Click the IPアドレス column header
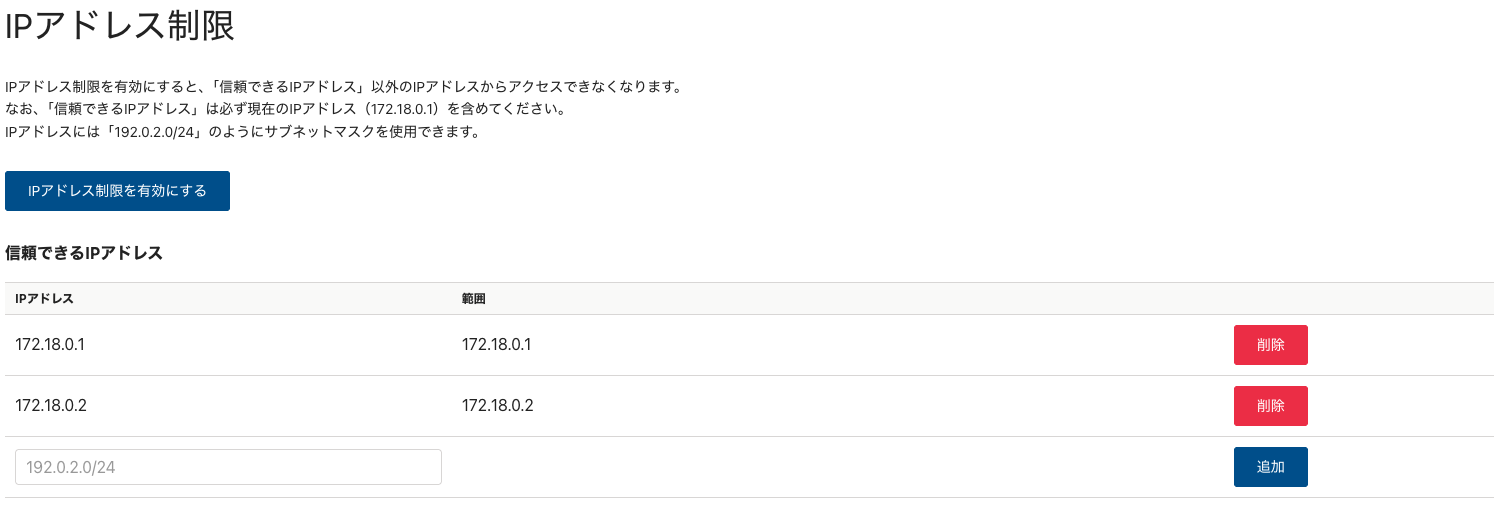1509x532 pixels. (44, 299)
